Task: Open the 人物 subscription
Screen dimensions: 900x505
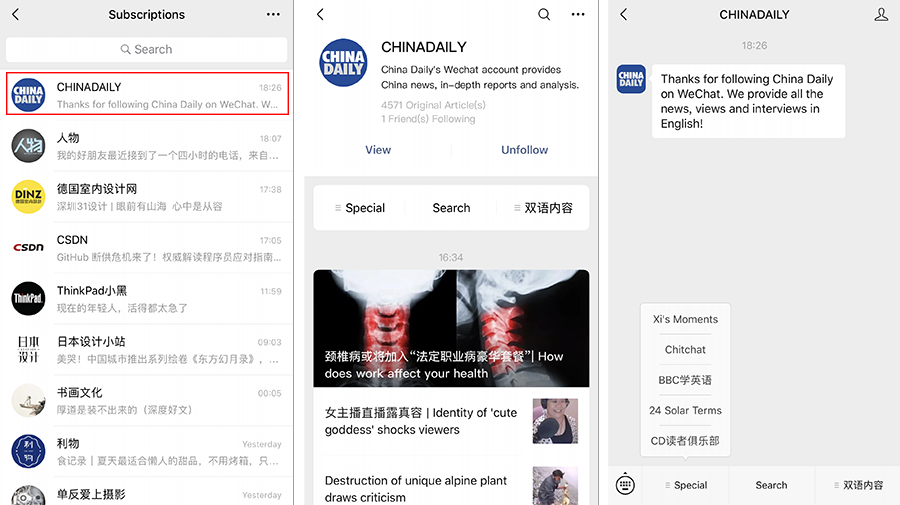Action: (x=147, y=146)
